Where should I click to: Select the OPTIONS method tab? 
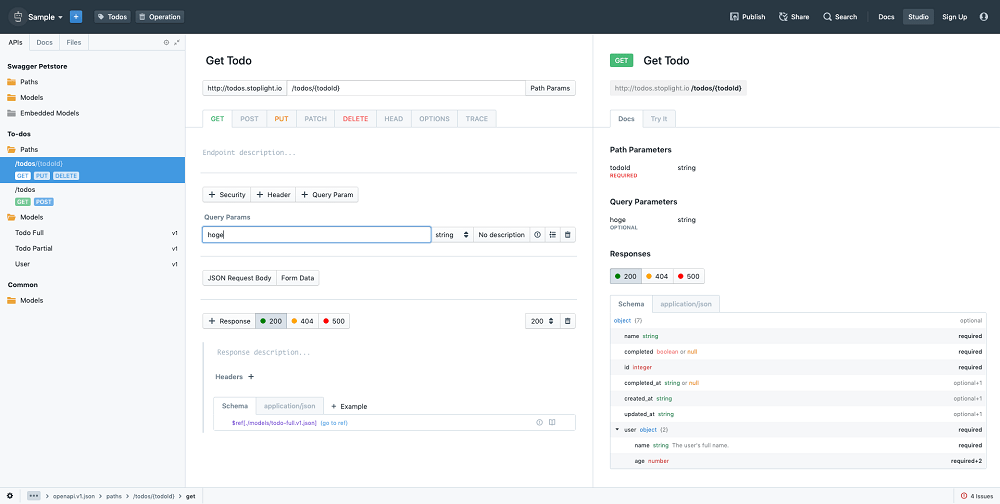coord(434,119)
